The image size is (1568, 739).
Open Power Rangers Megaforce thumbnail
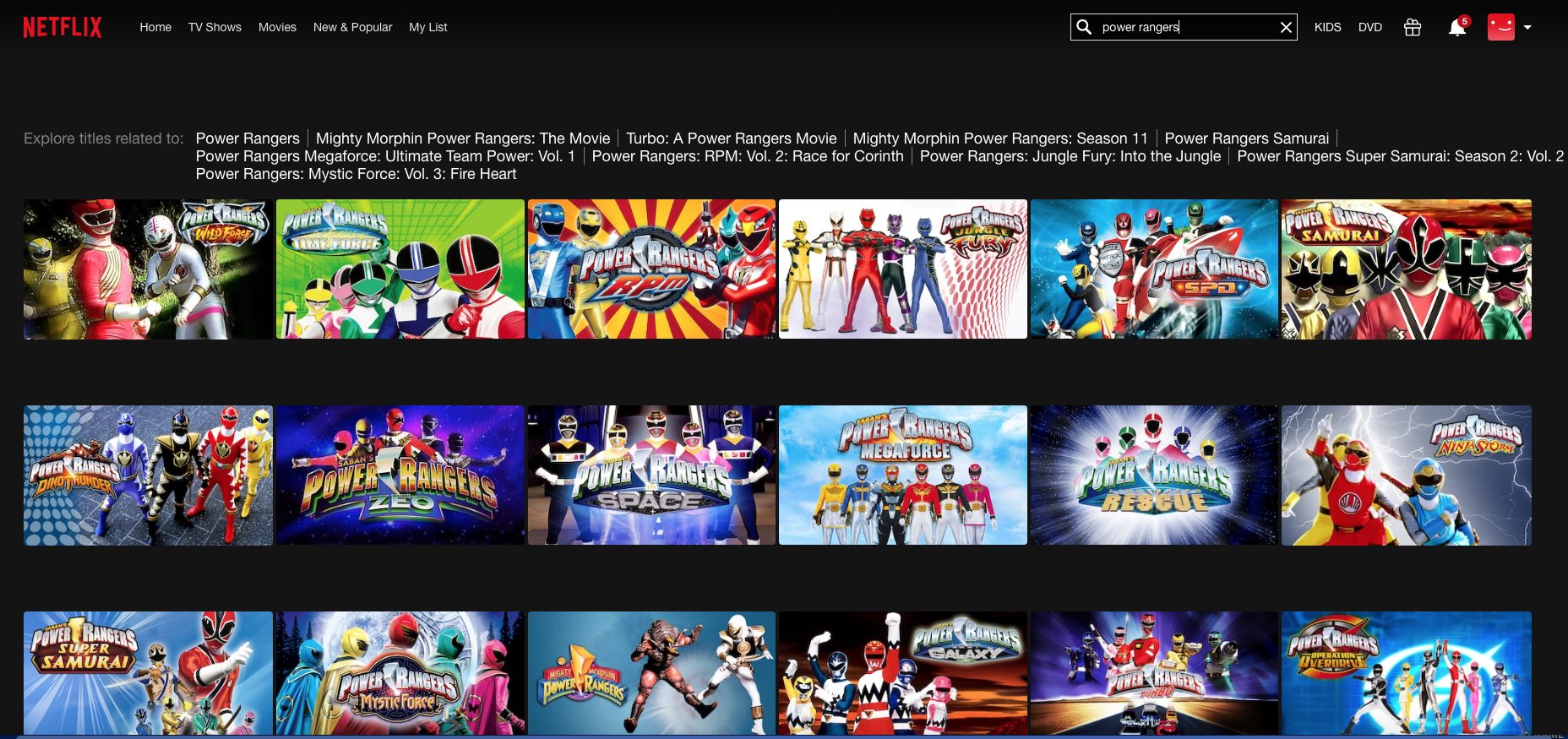click(x=903, y=475)
